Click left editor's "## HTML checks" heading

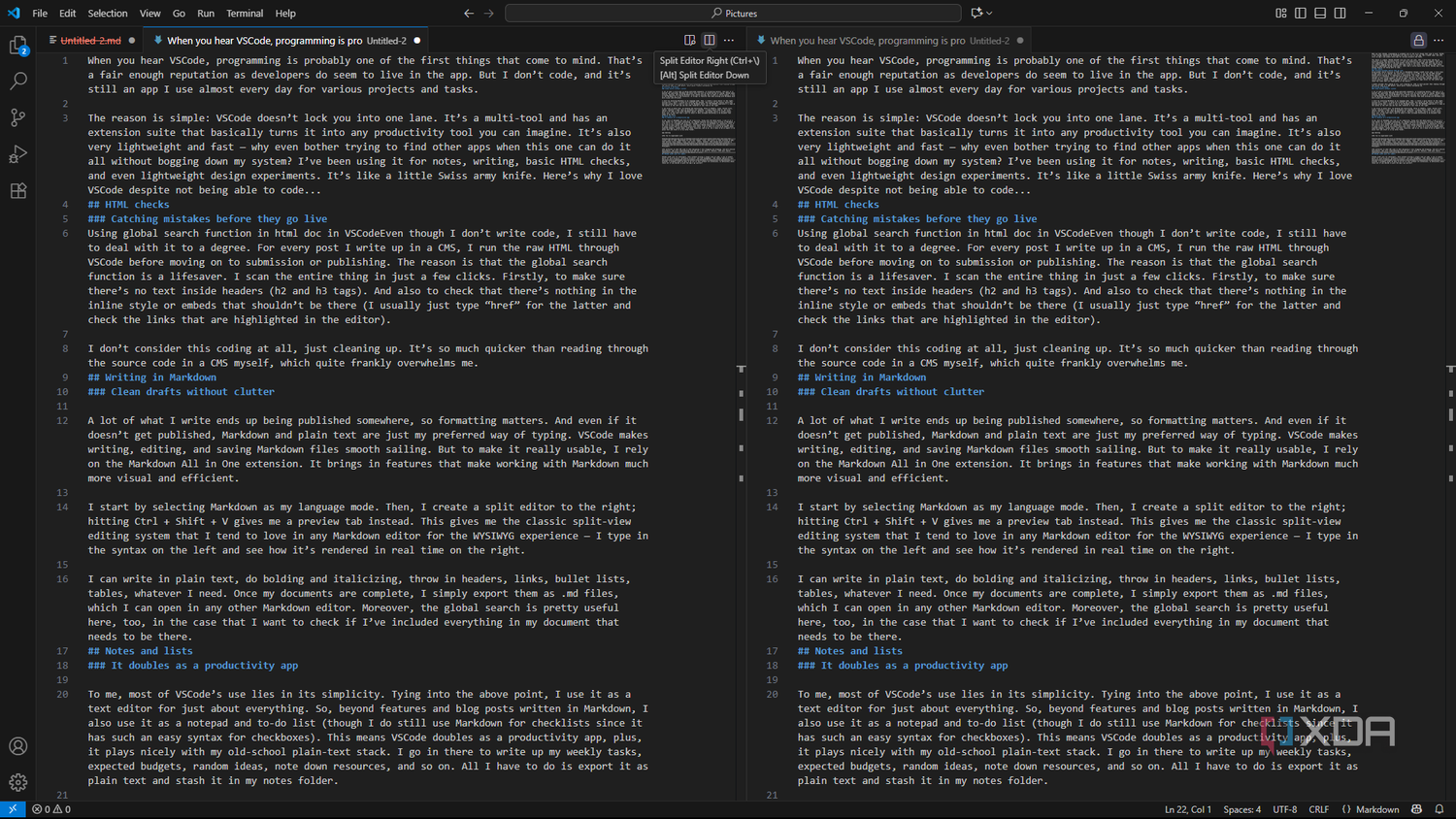pos(128,205)
